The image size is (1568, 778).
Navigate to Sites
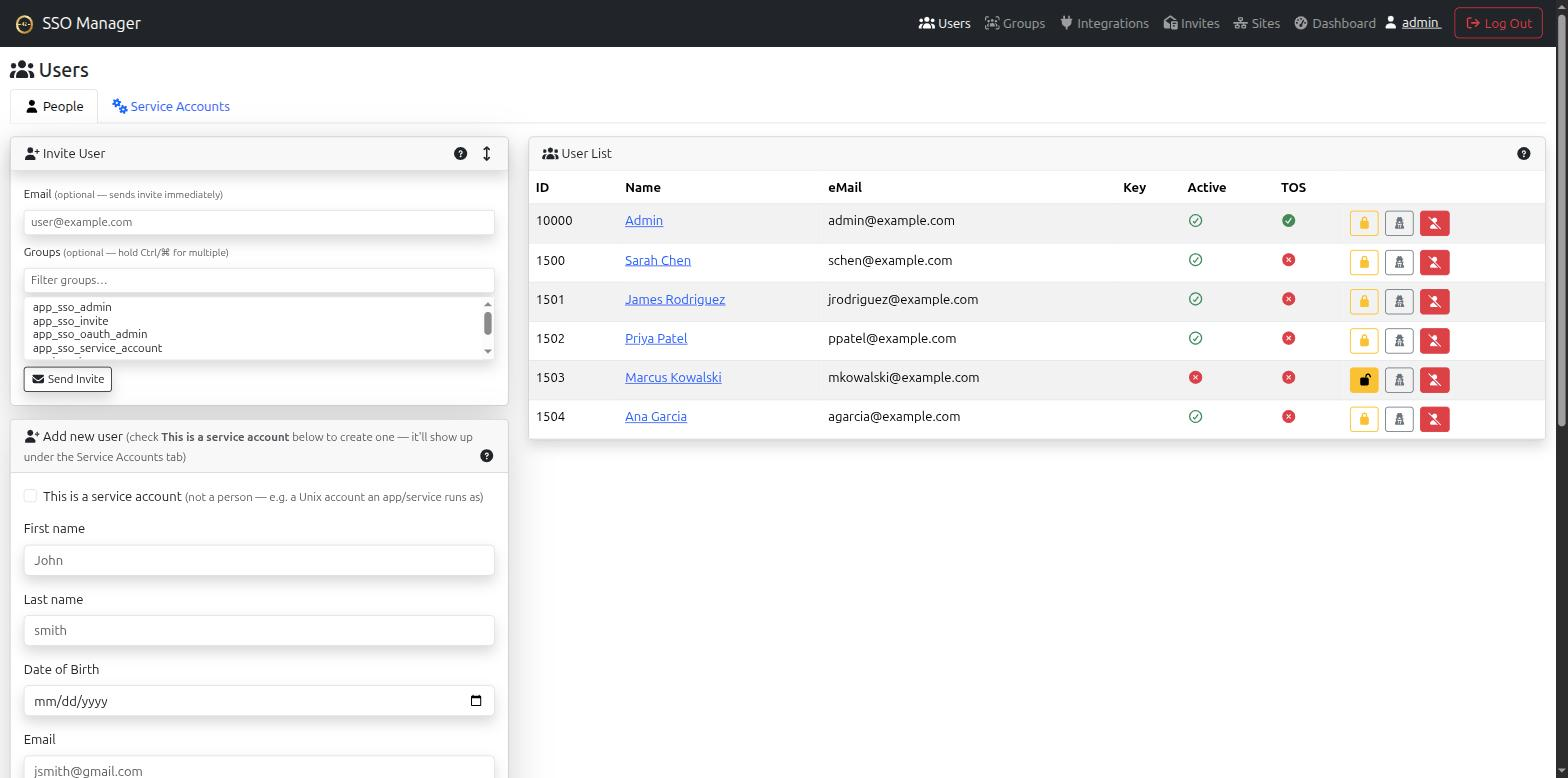[x=1257, y=23]
